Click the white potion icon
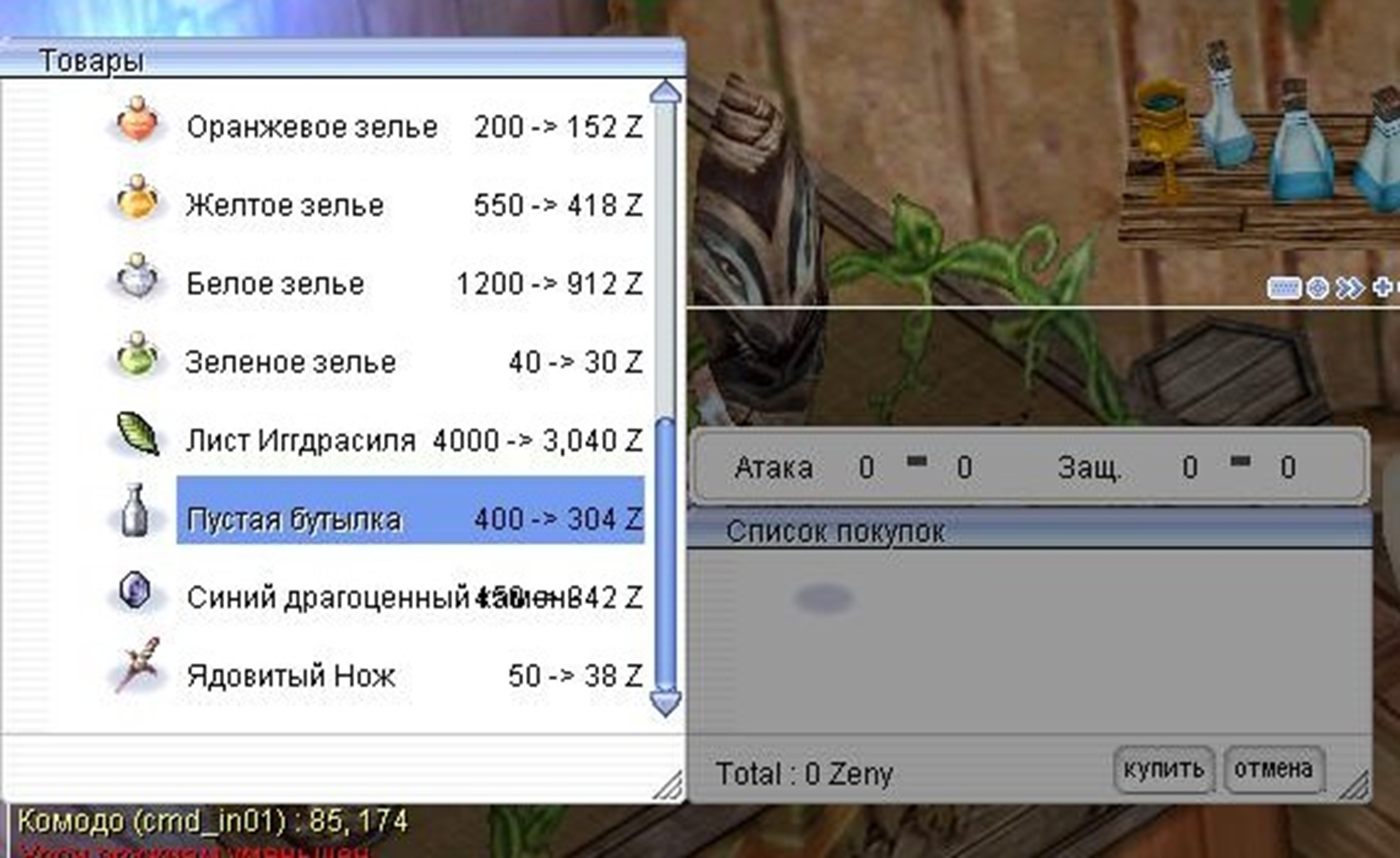The image size is (1400, 858). coord(137,277)
